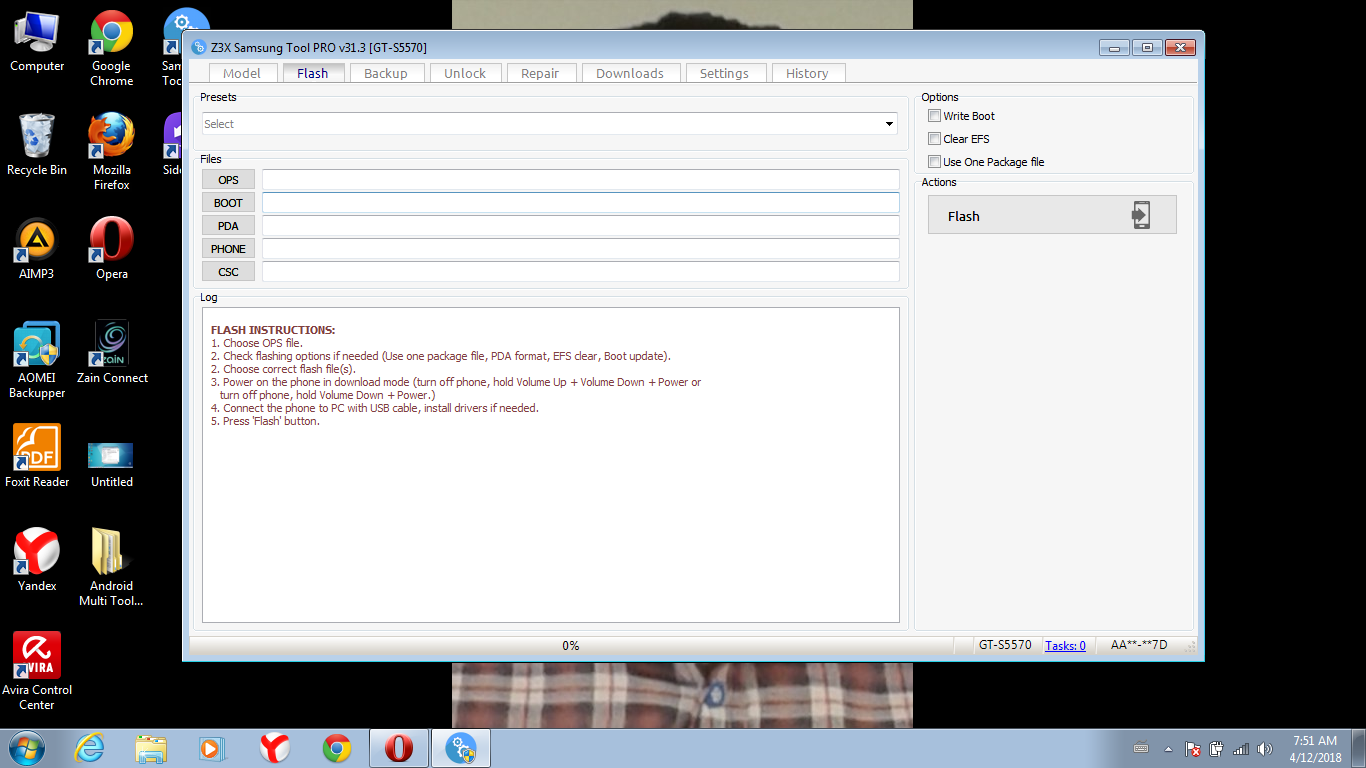1366x768 pixels.
Task: Focus the OPS file path field
Action: pyautogui.click(x=581, y=180)
